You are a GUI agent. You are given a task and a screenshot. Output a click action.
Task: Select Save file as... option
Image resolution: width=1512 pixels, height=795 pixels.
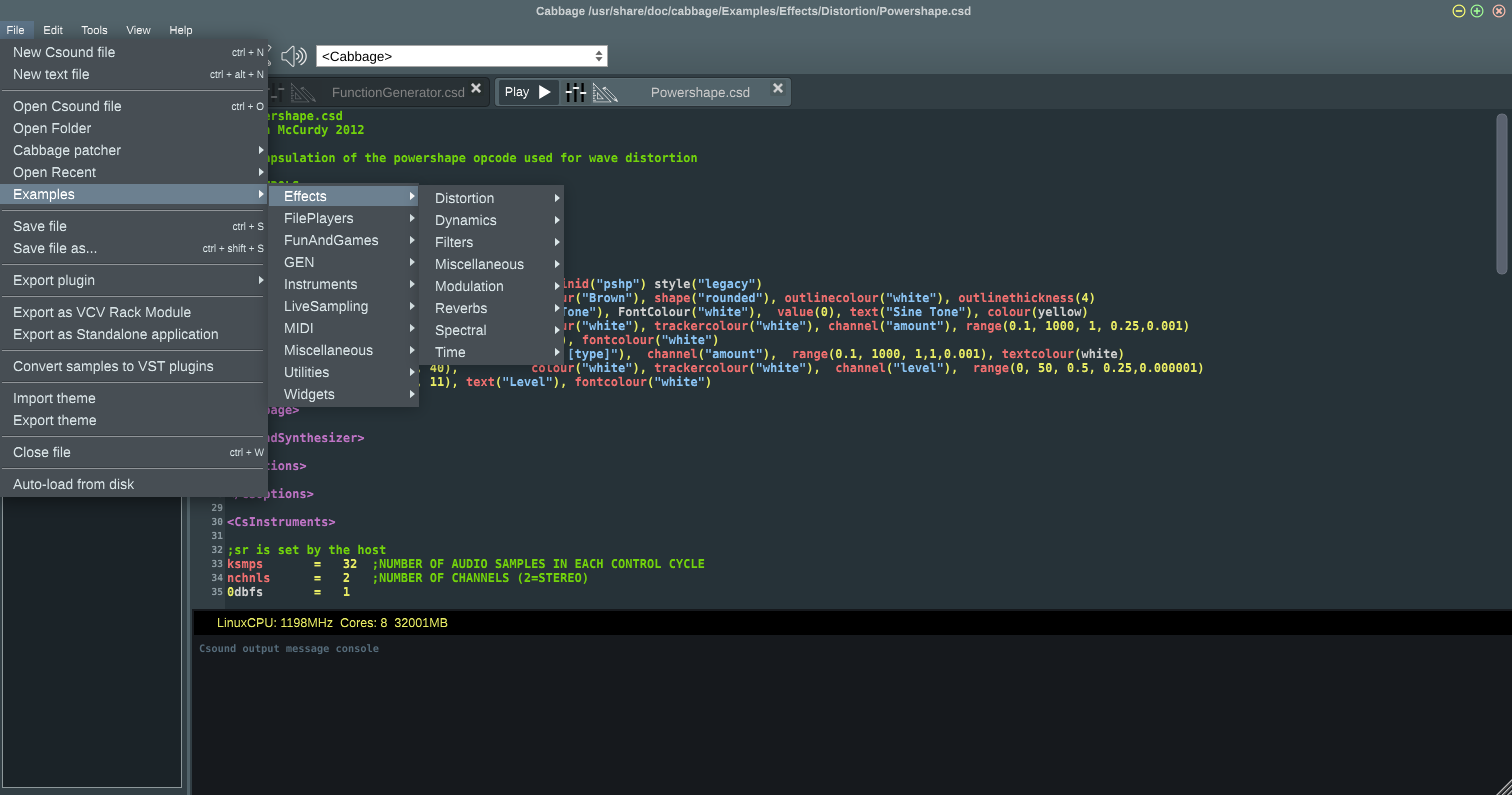pyautogui.click(x=55, y=248)
